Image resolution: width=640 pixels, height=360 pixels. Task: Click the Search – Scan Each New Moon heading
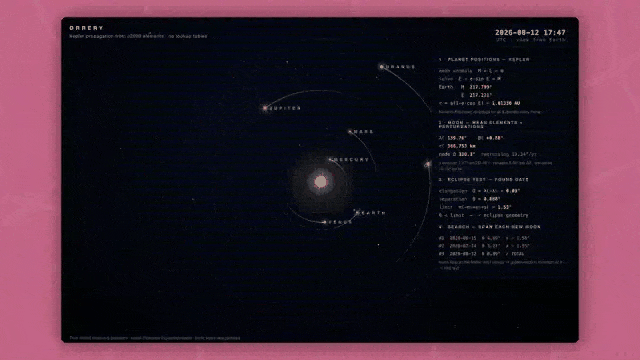(x=490, y=227)
